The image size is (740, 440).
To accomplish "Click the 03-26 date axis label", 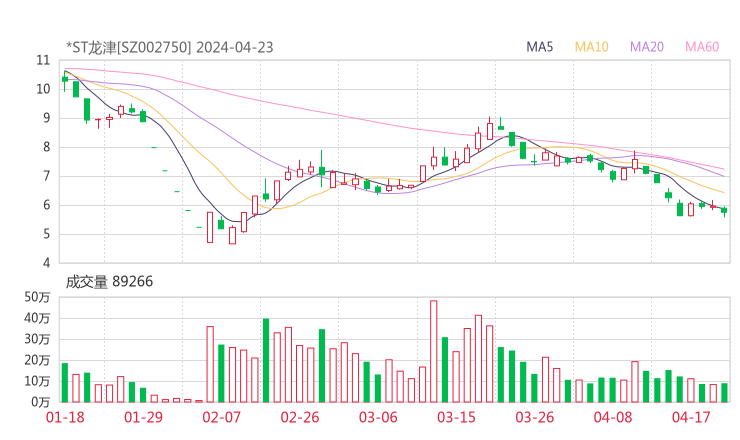I will point(535,417).
